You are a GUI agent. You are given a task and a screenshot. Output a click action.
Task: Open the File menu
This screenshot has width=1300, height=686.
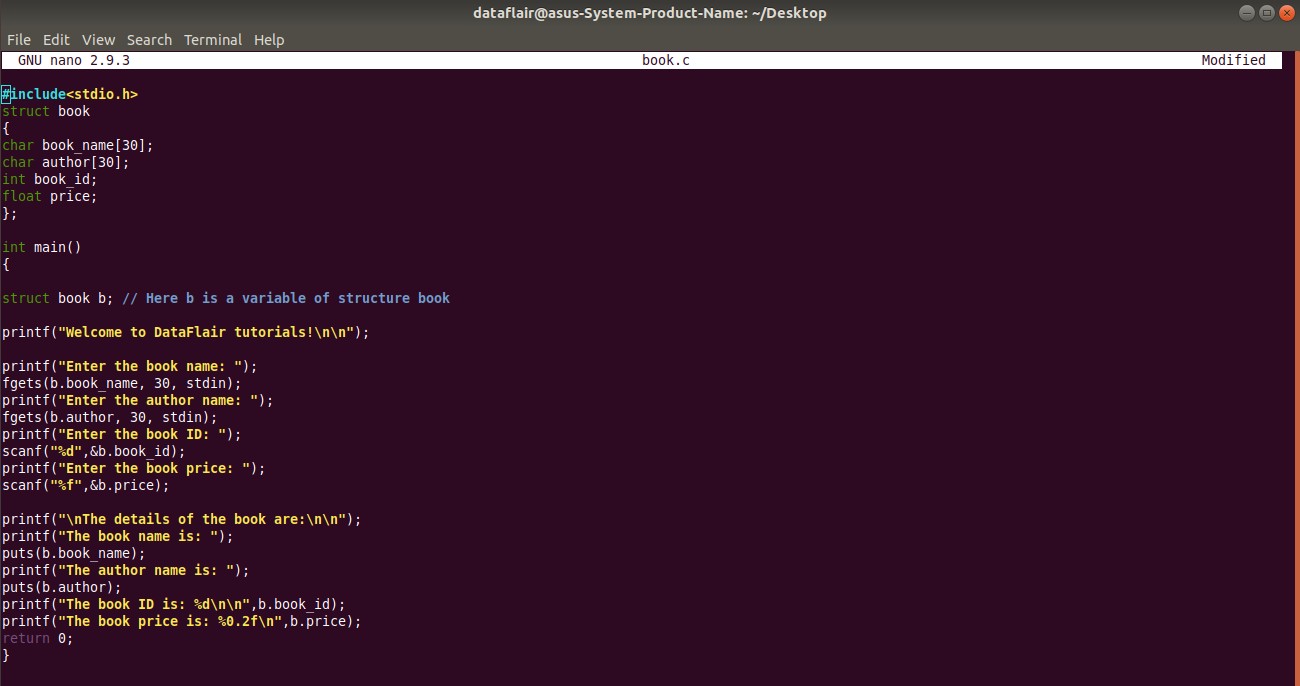tap(18, 40)
